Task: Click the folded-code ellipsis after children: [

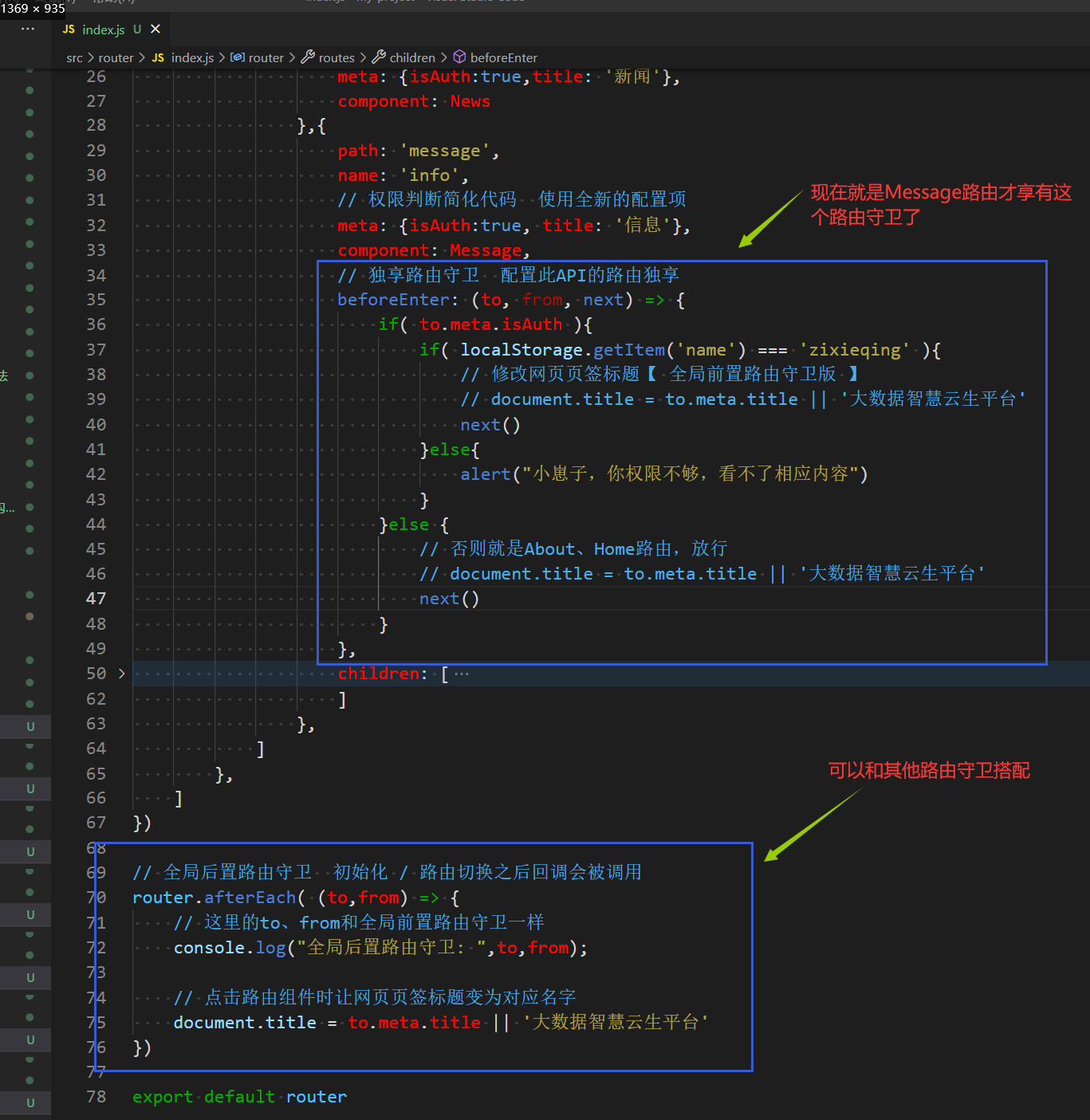Action: click(x=461, y=674)
